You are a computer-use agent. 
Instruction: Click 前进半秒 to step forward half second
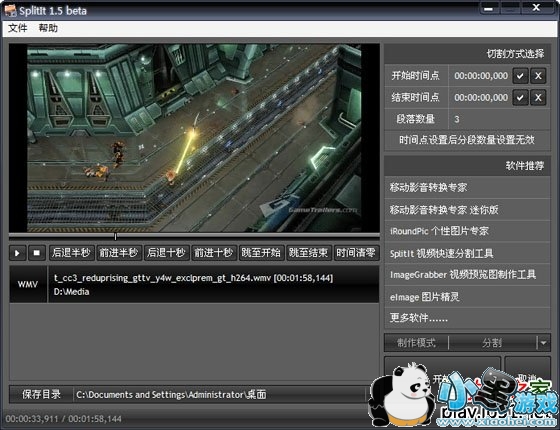click(x=119, y=253)
